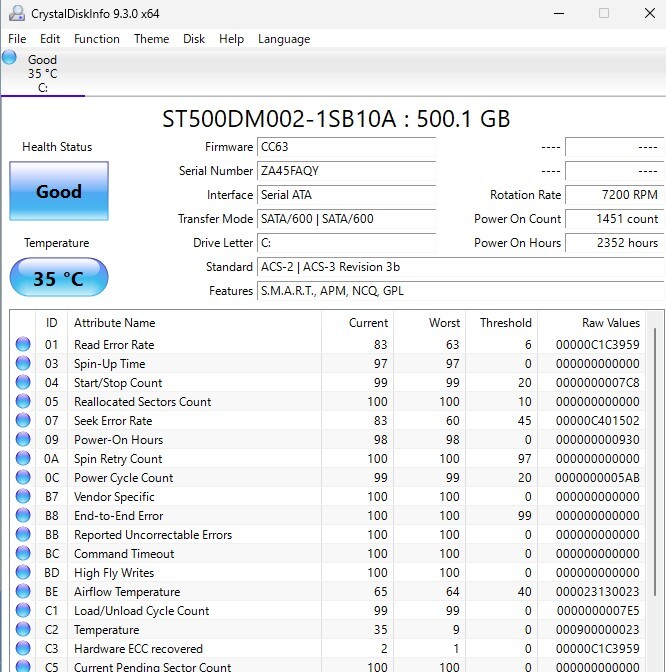Click the status orb beside Seek Error Rate
Image resolution: width=666 pixels, height=672 pixels.
tap(23, 421)
